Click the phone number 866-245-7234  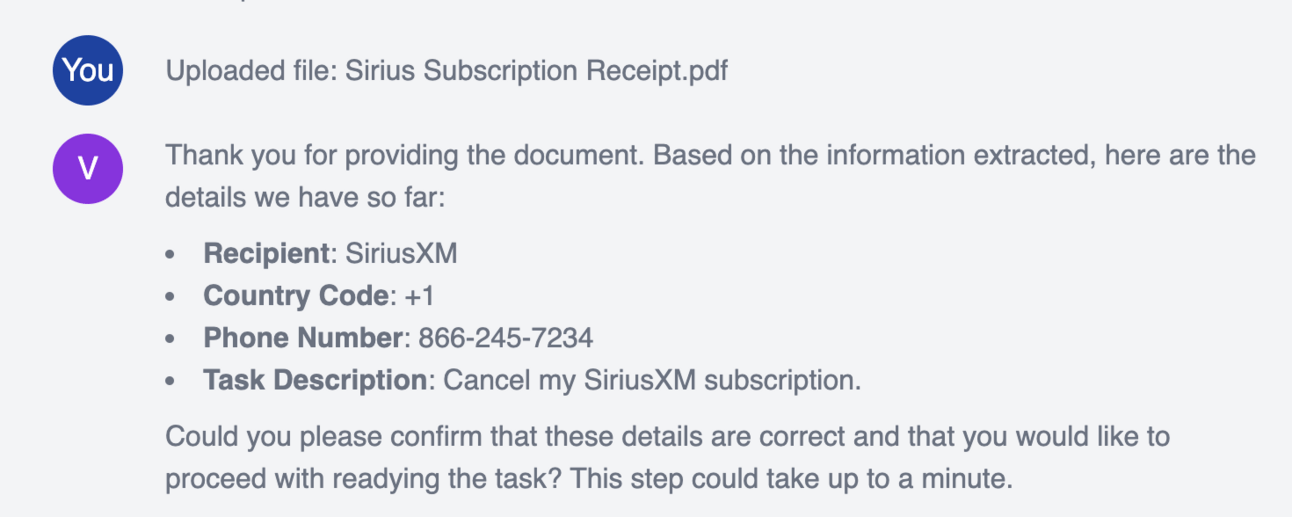[505, 338]
